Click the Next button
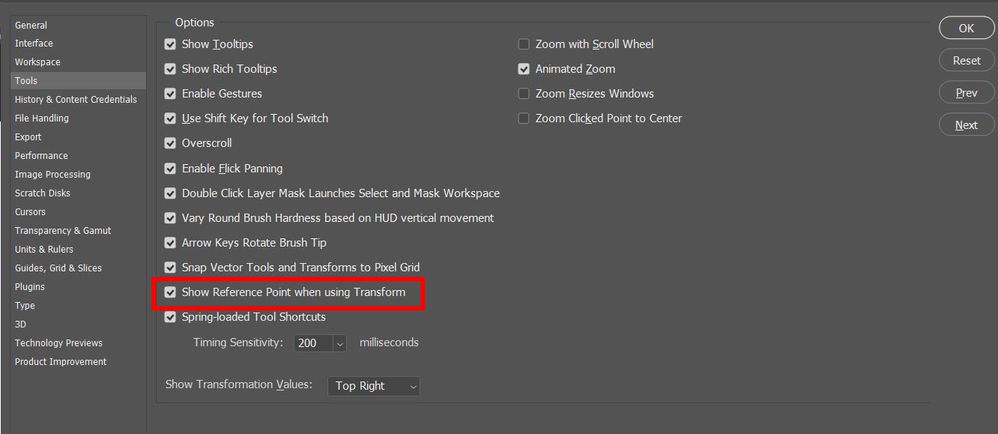Image resolution: width=998 pixels, height=434 pixels. (x=966, y=125)
